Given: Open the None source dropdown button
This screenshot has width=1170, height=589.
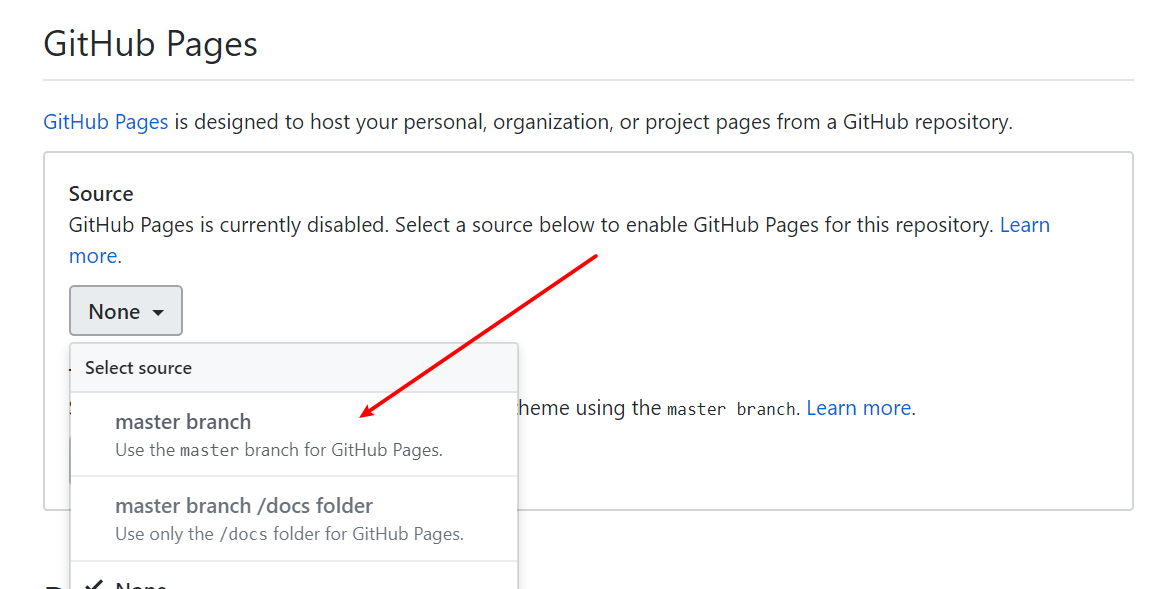Looking at the screenshot, I should click(x=125, y=311).
